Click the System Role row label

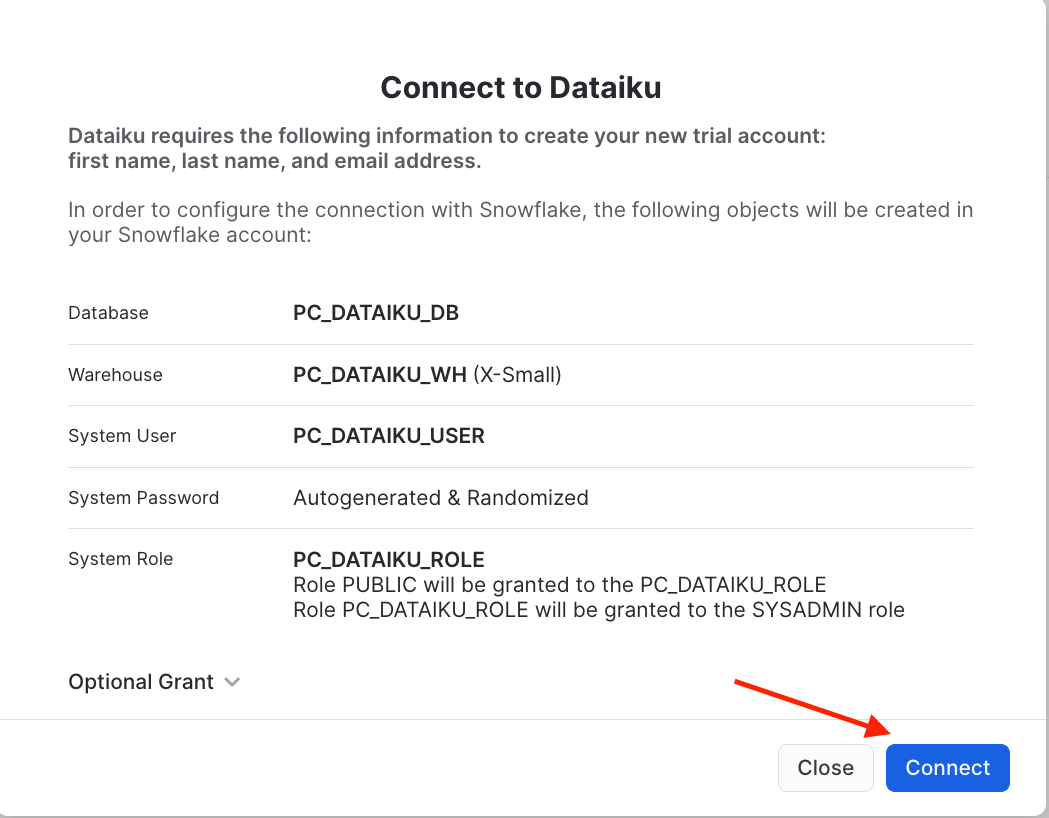pos(120,559)
